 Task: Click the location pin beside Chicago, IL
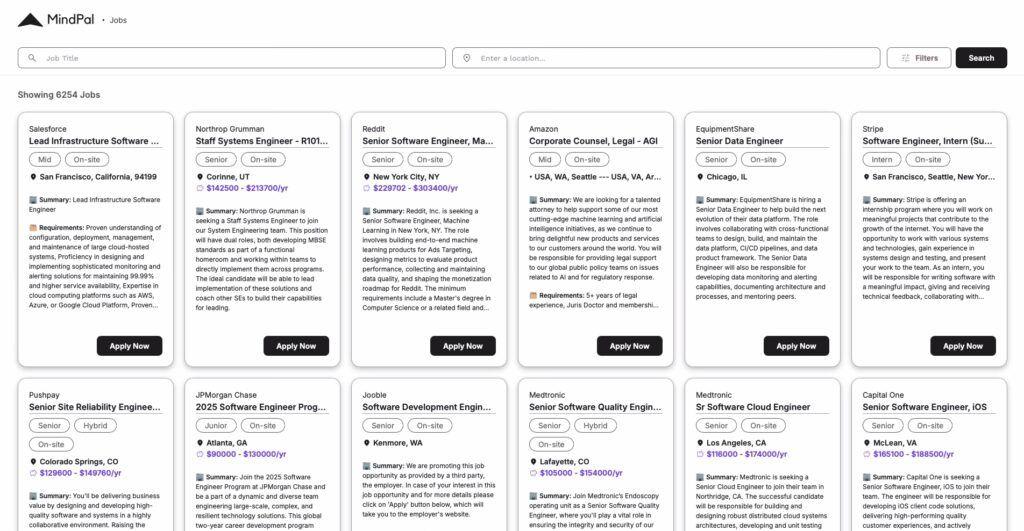[x=700, y=177]
